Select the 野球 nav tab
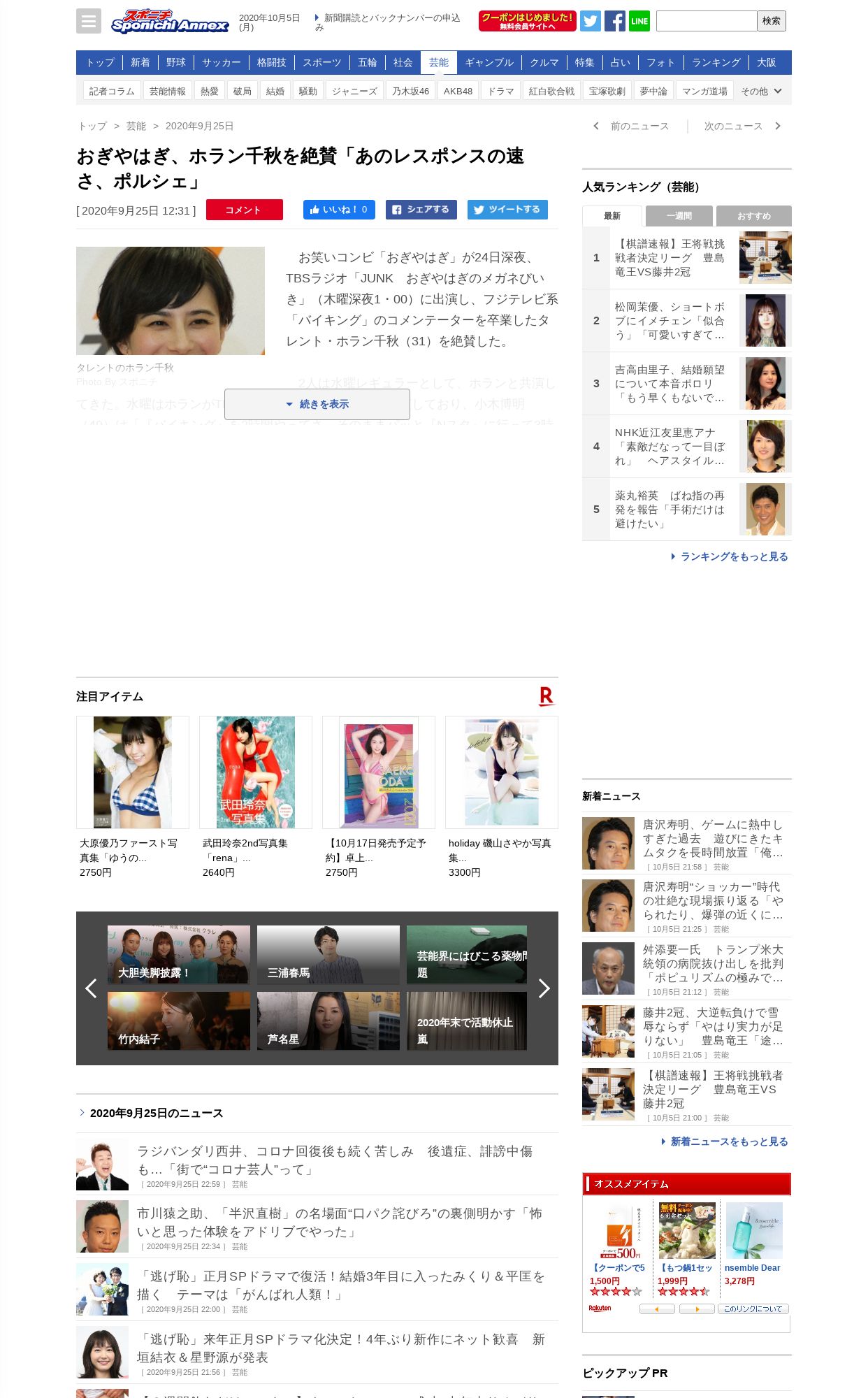Screen dimensions: 868x1398 pyautogui.click(x=176, y=62)
